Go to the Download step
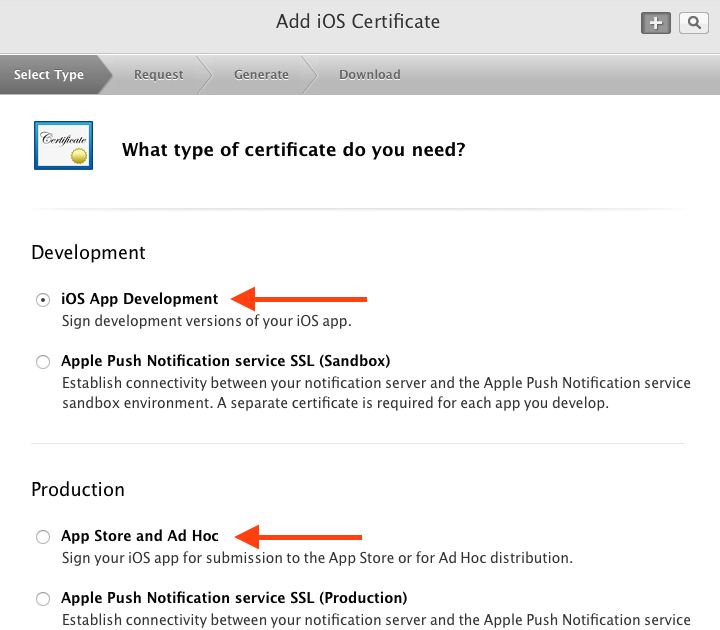The image size is (720, 630). tap(370, 75)
